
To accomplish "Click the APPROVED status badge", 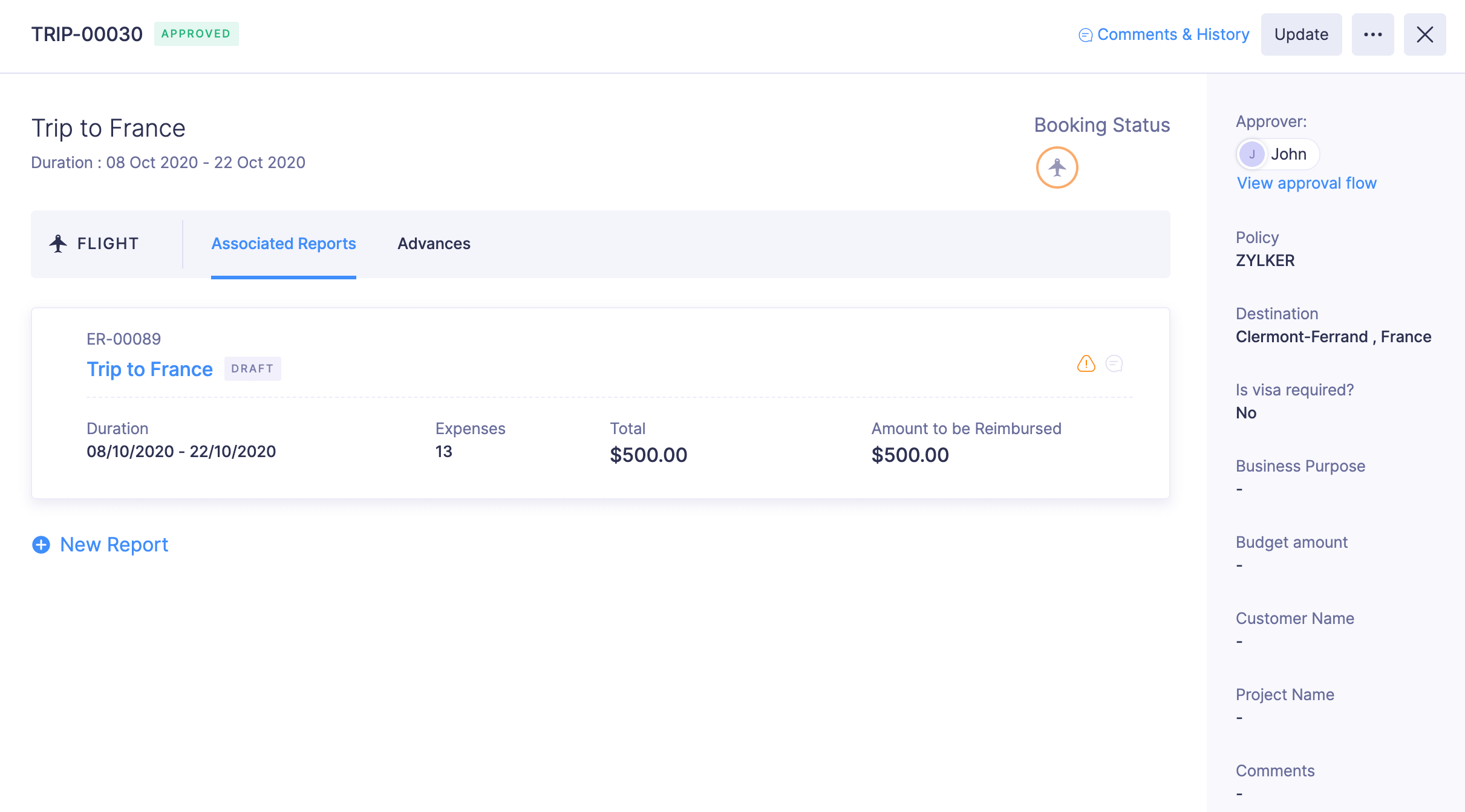I will (x=195, y=34).
